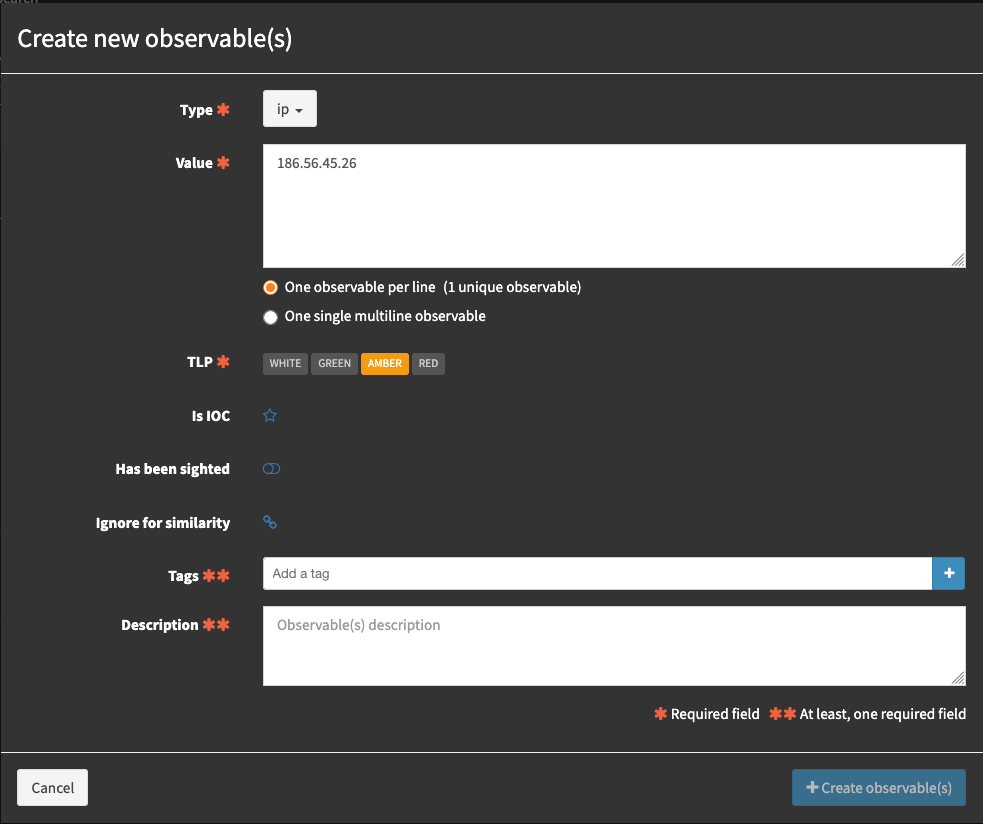Grab the Value box resize handle
Viewport: 983px width, 824px height.
(958, 260)
